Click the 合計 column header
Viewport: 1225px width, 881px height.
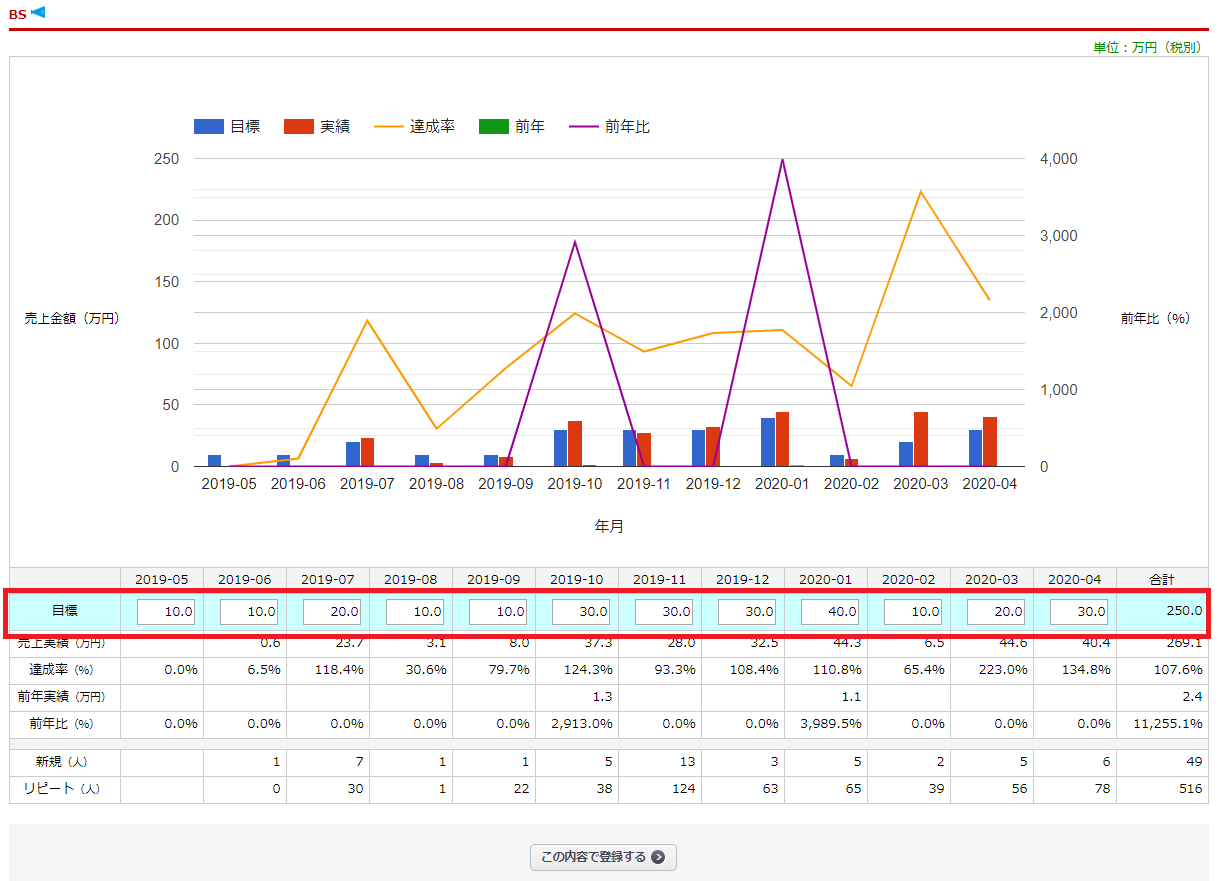click(x=1161, y=579)
